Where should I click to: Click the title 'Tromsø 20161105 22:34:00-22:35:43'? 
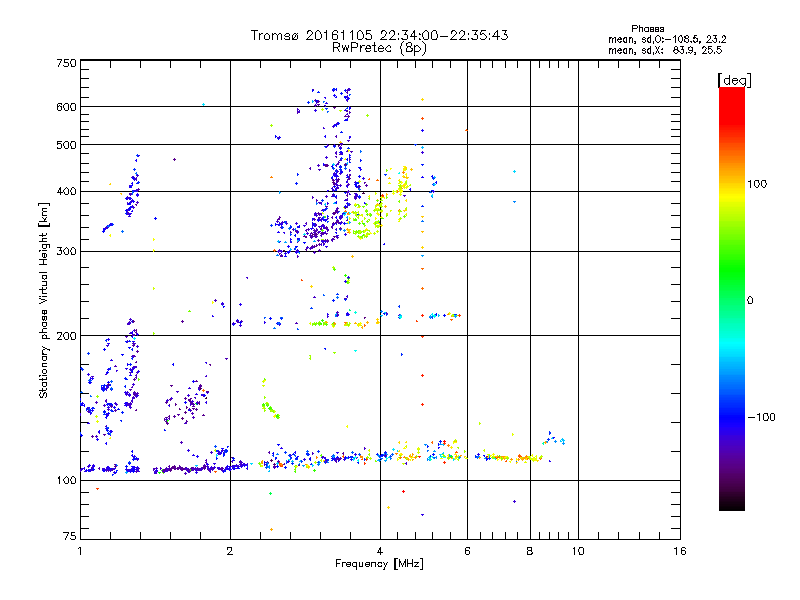[x=379, y=35]
